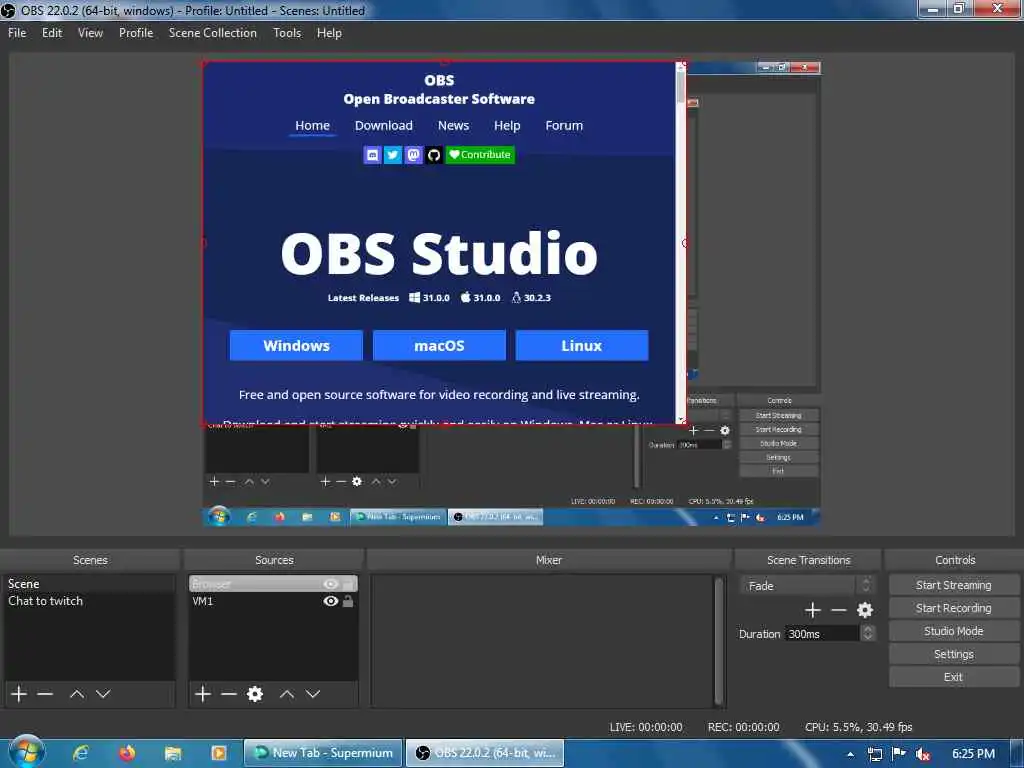Click the green Contribute button on the webpage
1024x768 pixels.
480,155
